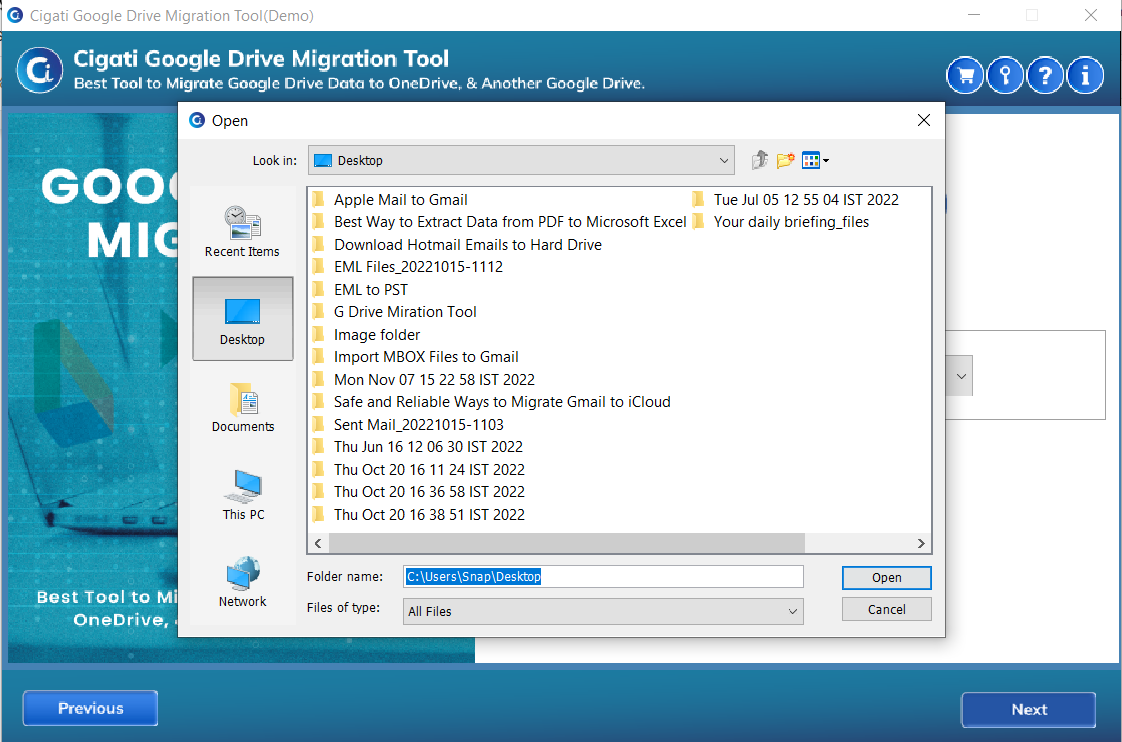
Task: Click the Next button
Action: [1028, 710]
